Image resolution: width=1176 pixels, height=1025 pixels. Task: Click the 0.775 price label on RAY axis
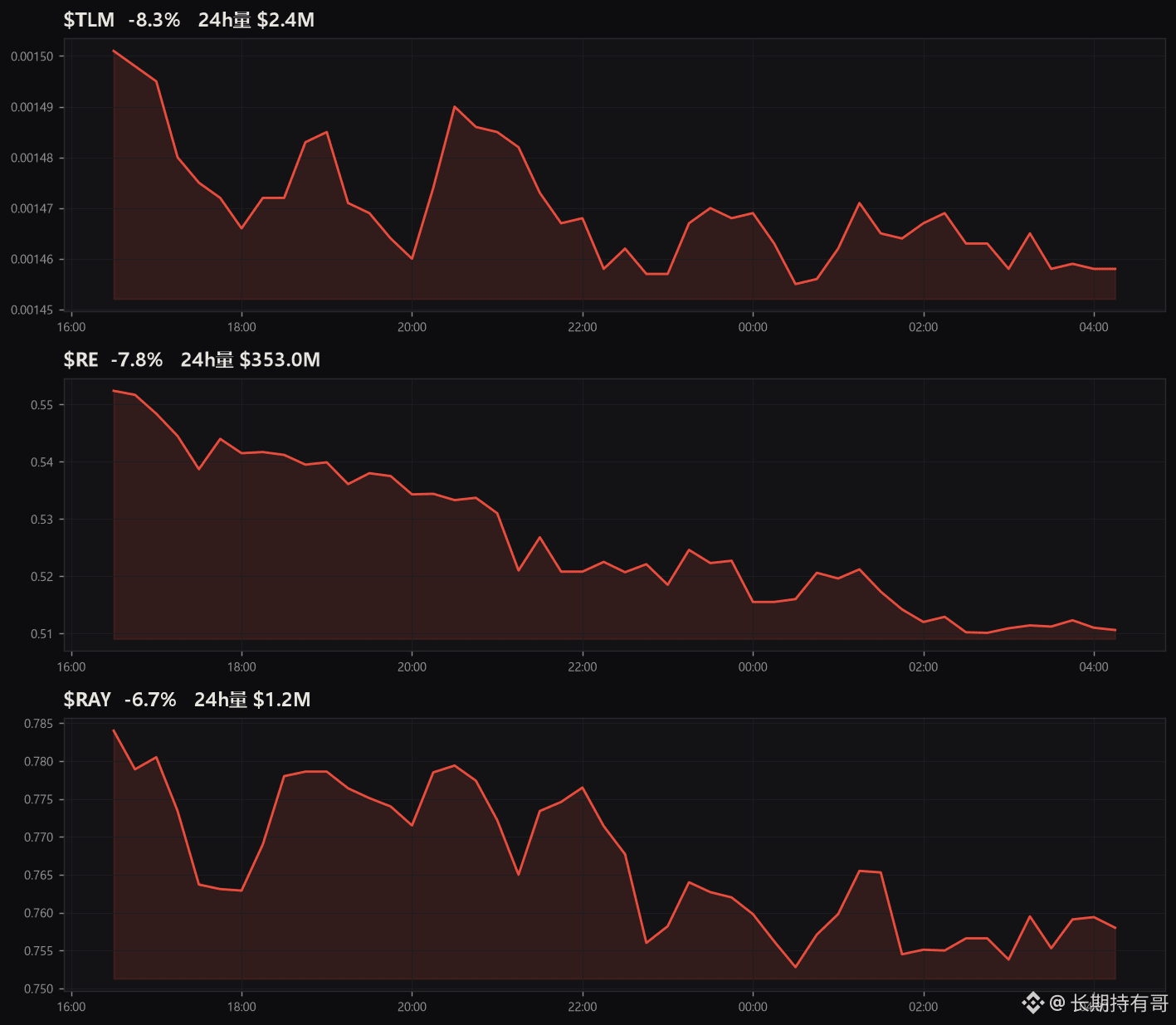tap(38, 799)
